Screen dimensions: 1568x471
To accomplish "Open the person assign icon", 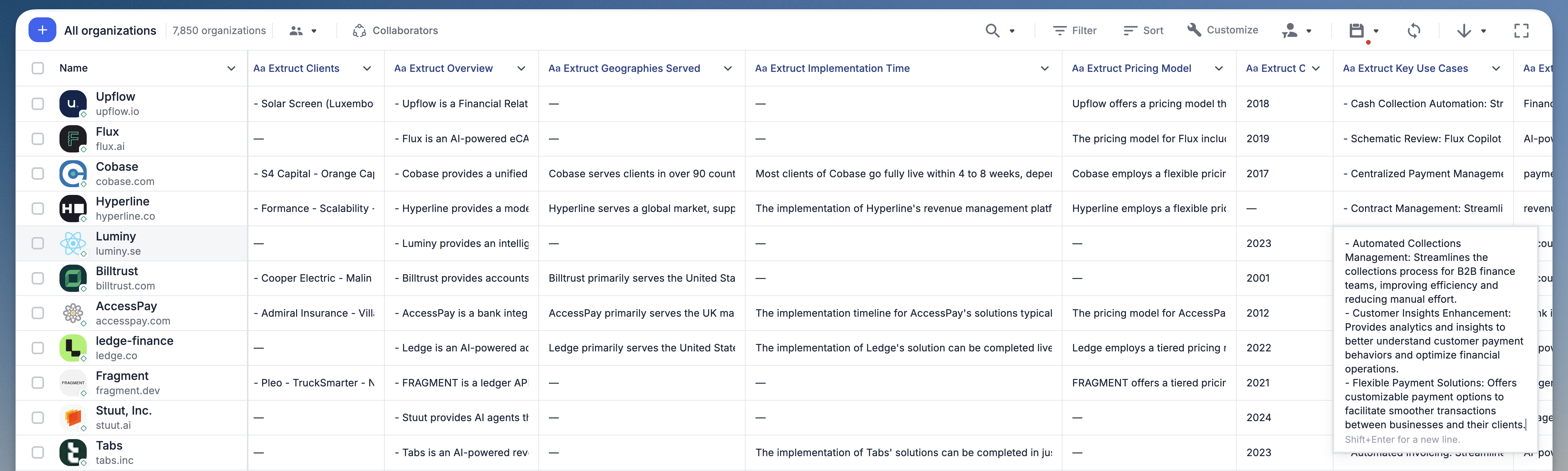I will point(1289,30).
